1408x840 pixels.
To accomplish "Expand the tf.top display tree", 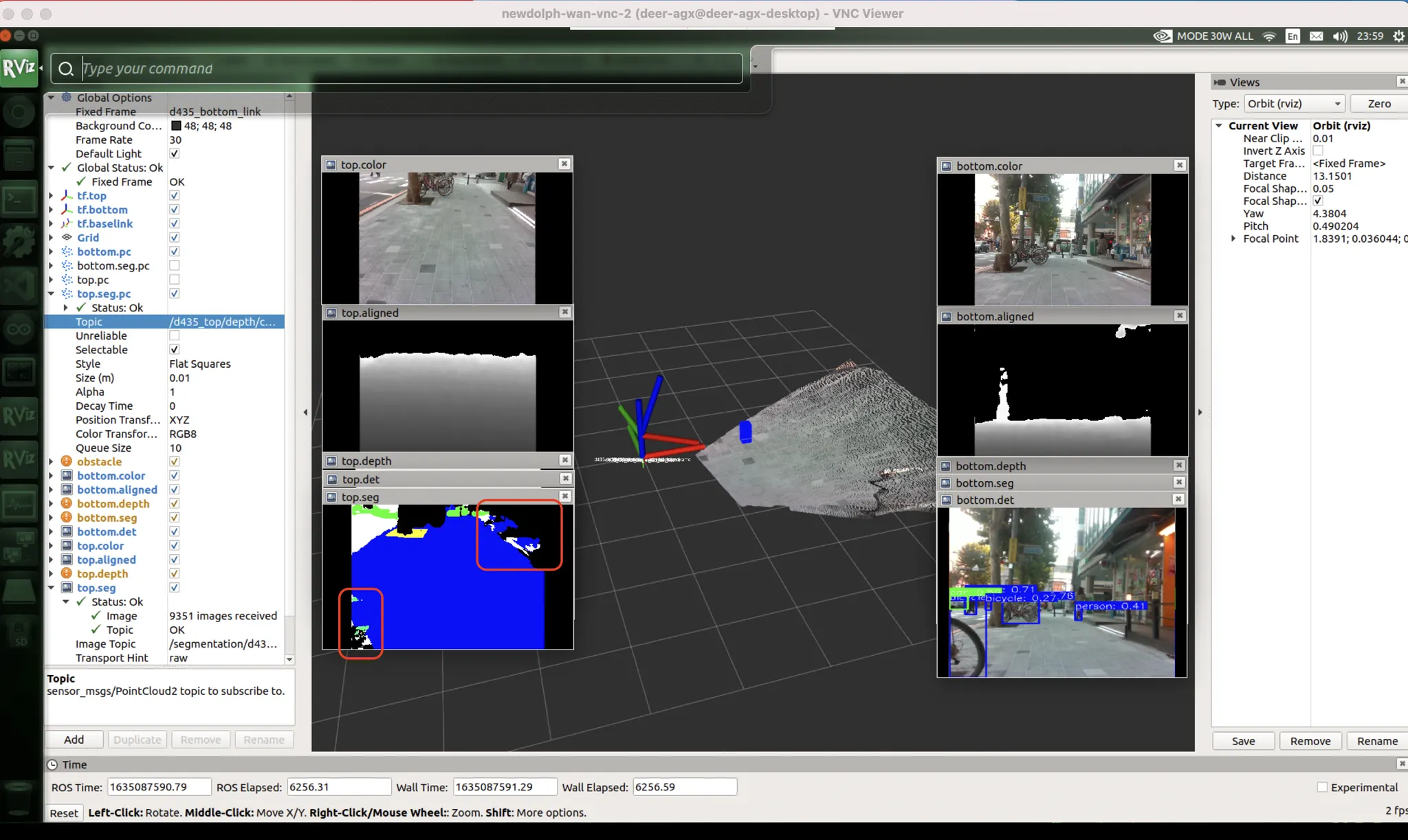I will (x=52, y=196).
